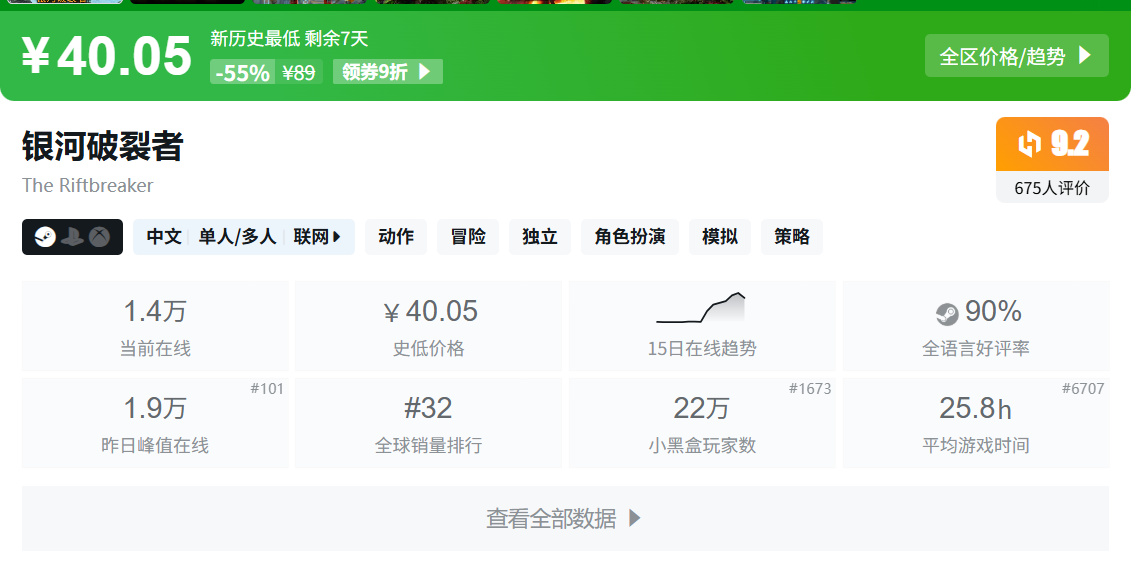Click the #6707 rank tag
The height and width of the screenshot is (569, 1136).
pos(1083,389)
